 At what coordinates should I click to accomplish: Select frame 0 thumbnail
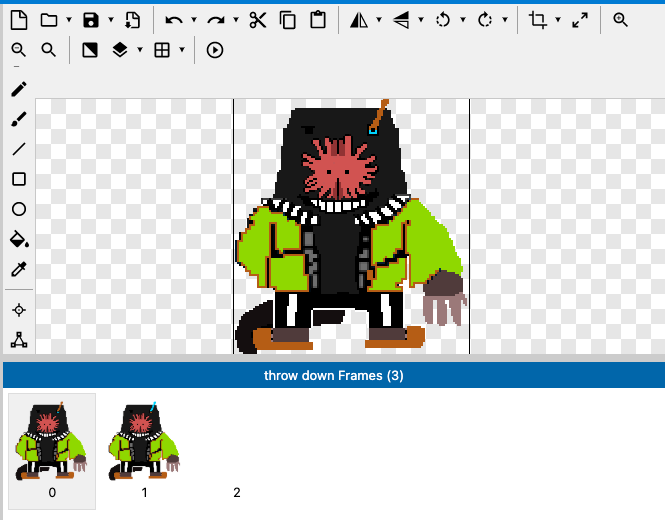52,451
